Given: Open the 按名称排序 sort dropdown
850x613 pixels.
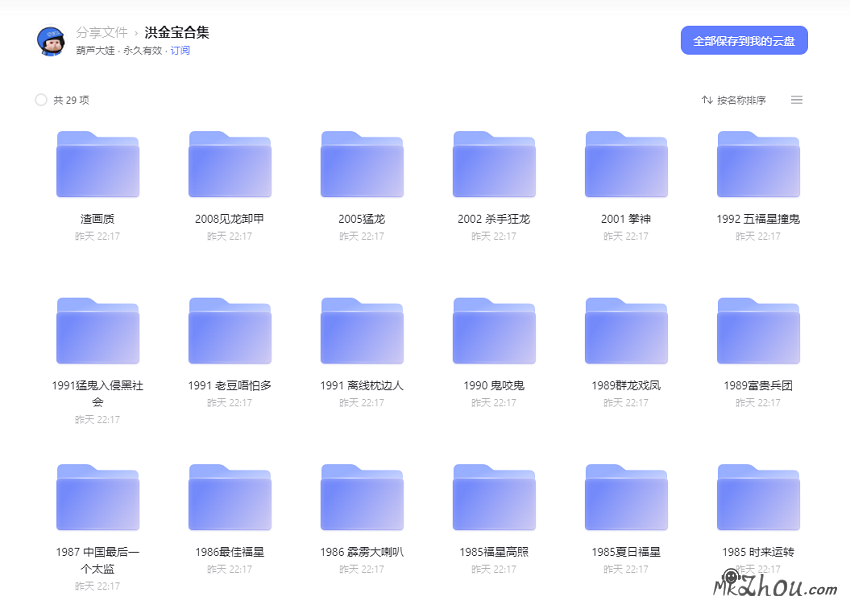Looking at the screenshot, I should (735, 100).
